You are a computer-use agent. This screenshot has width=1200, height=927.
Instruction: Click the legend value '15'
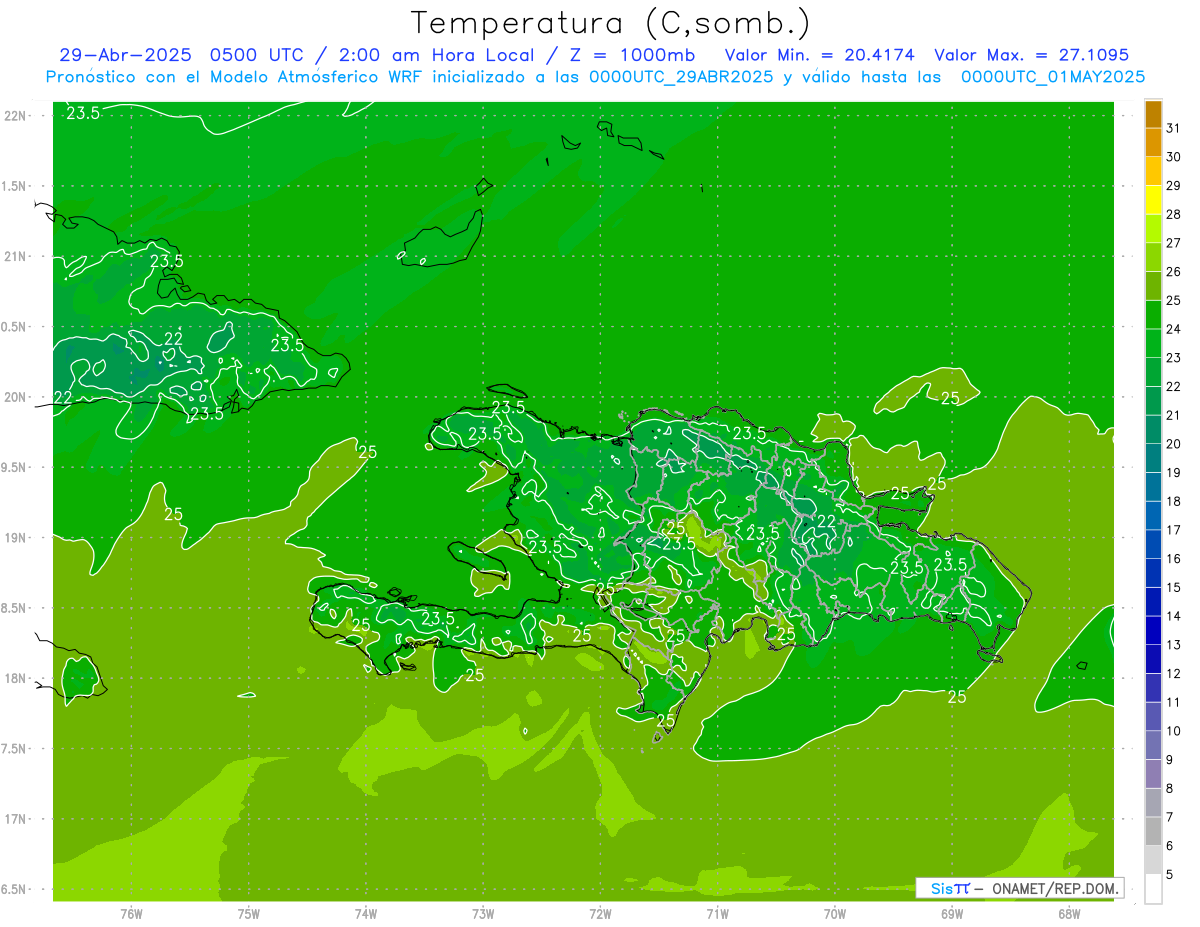click(1174, 588)
